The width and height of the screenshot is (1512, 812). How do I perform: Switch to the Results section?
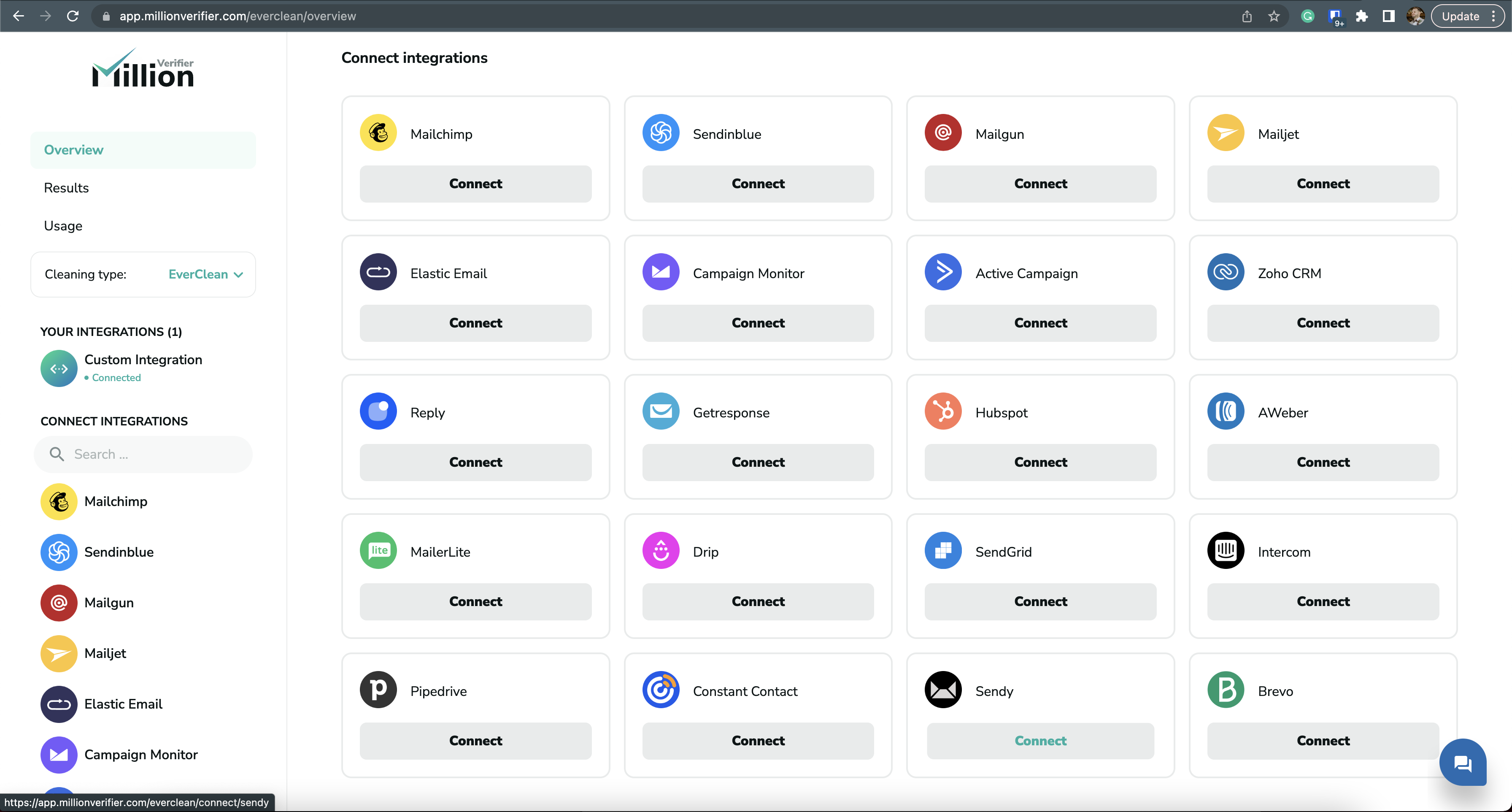pos(66,187)
